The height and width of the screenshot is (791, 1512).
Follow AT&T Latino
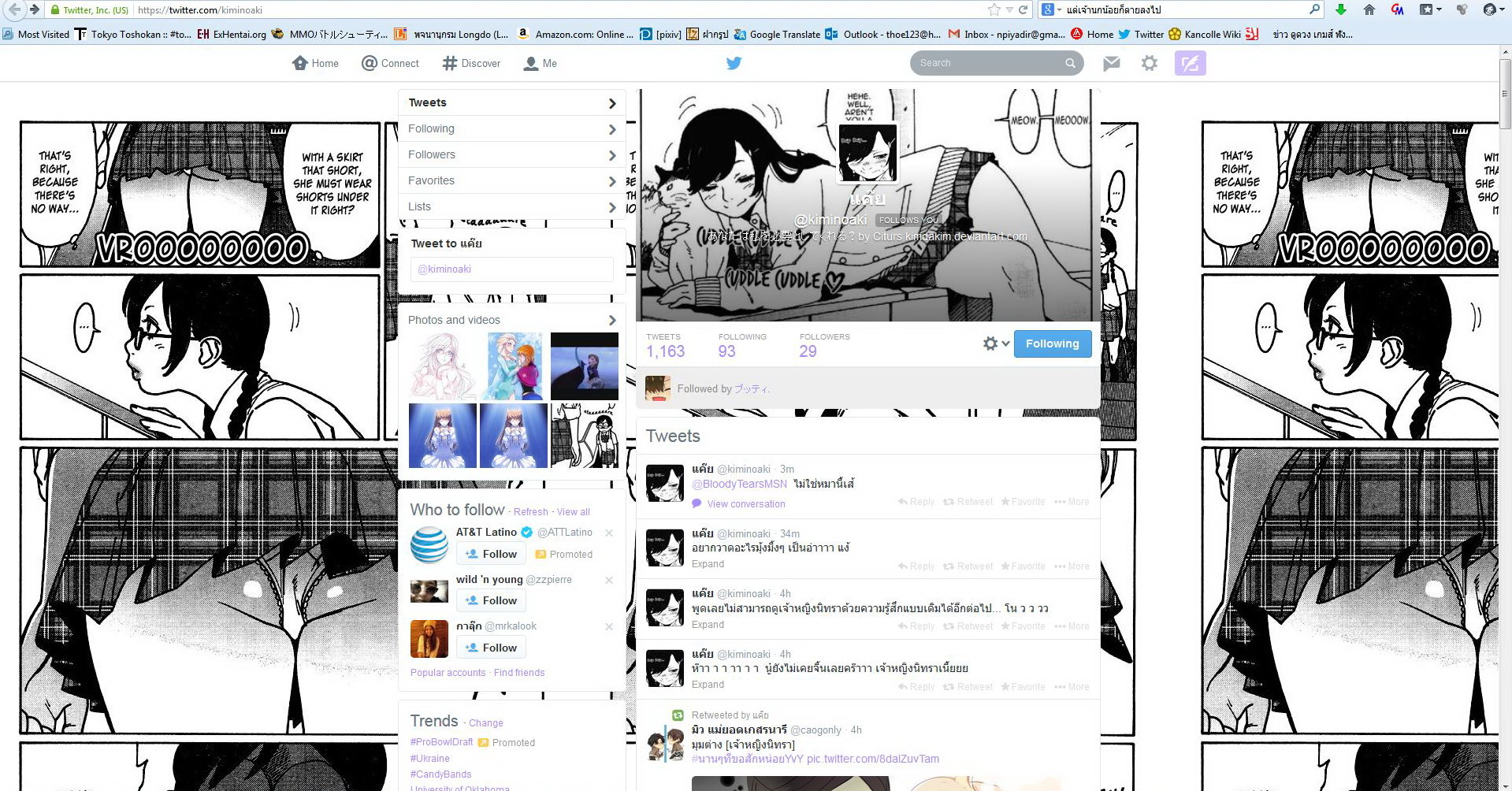coord(491,554)
